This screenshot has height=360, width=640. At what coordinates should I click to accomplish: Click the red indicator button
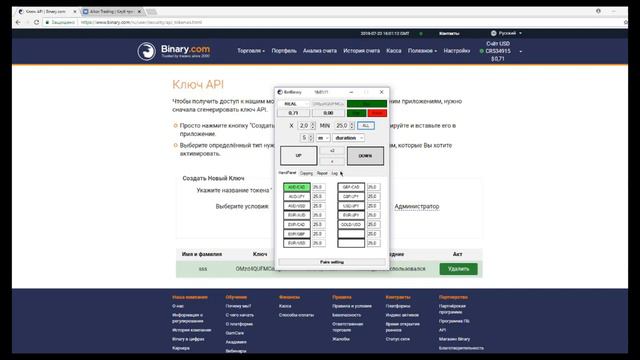coord(377,113)
